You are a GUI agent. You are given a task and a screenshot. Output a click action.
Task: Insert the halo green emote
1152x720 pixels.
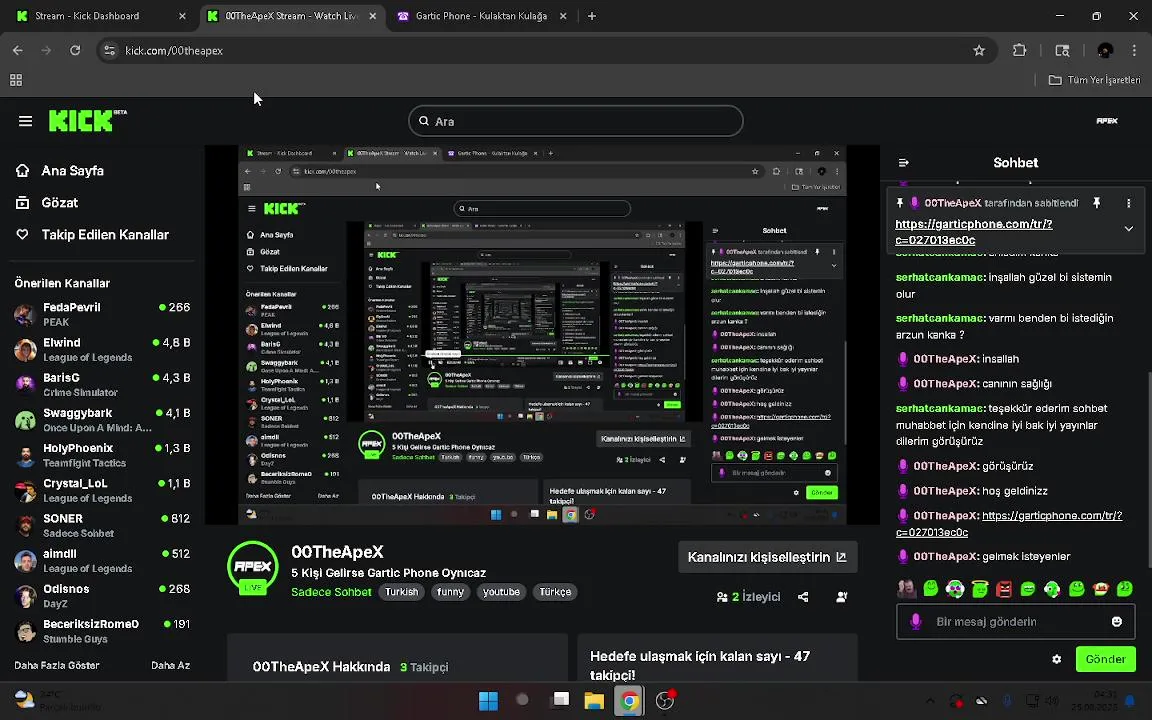979,588
